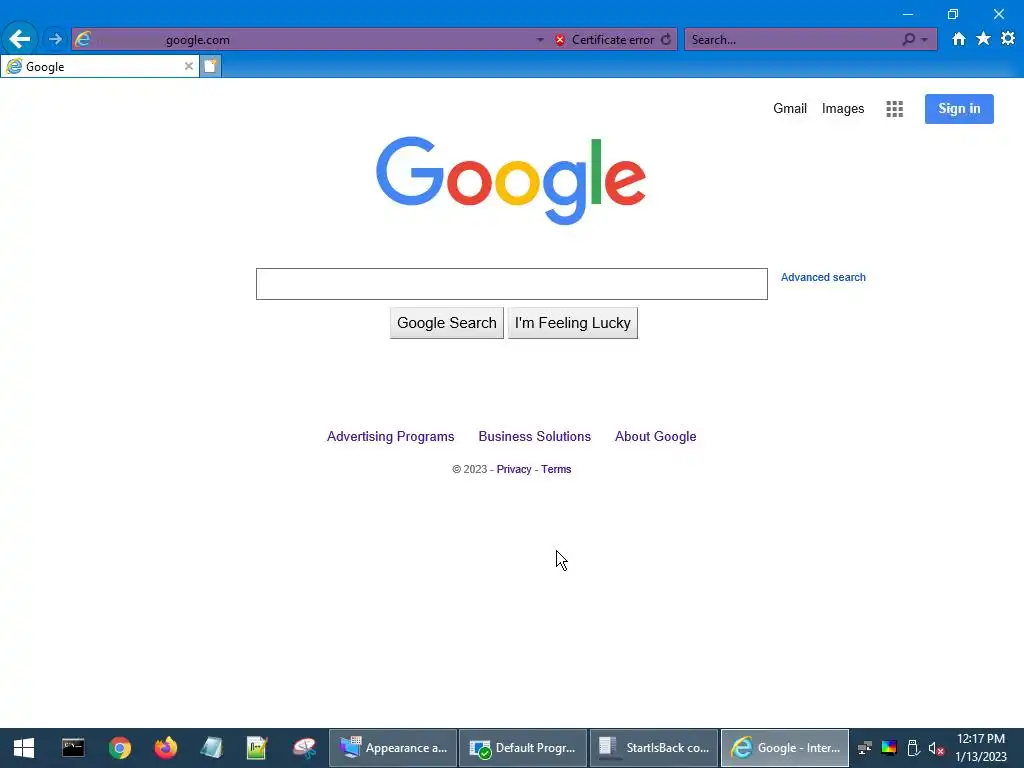This screenshot has height=768, width=1024.
Task: Restore down the browser window
Action: pyautogui.click(x=953, y=14)
